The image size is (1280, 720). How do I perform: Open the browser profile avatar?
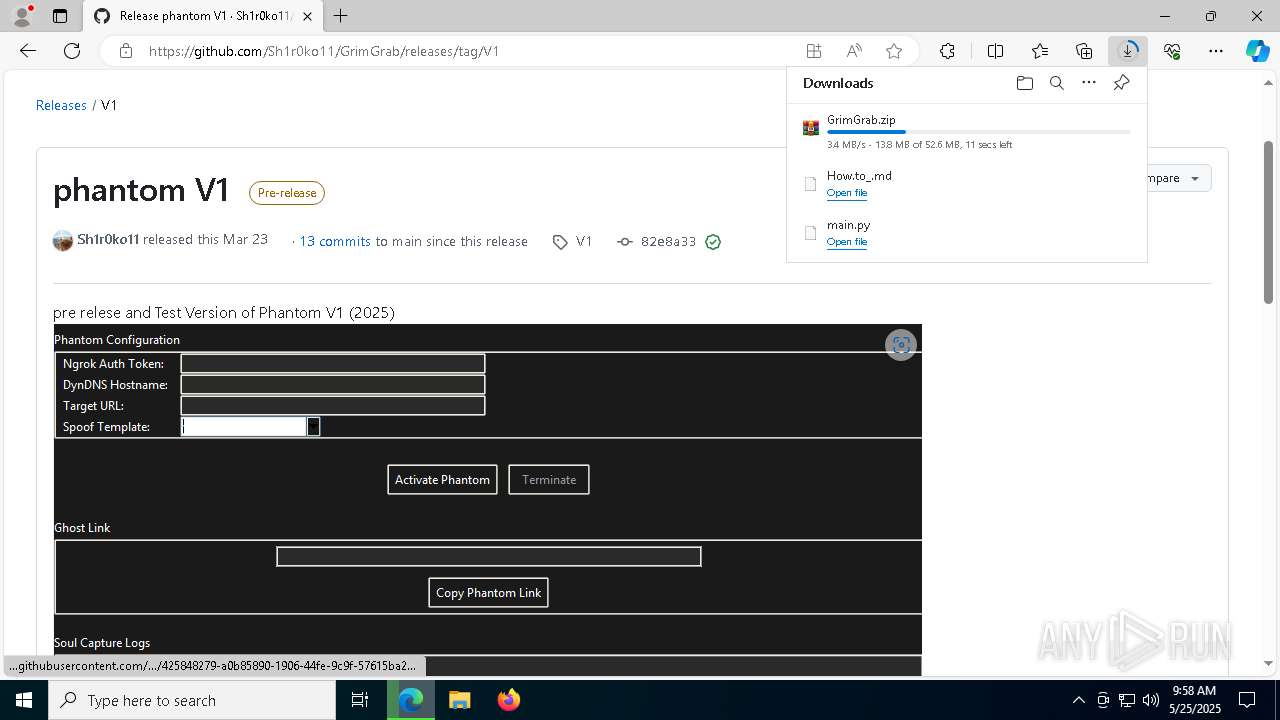click(22, 16)
